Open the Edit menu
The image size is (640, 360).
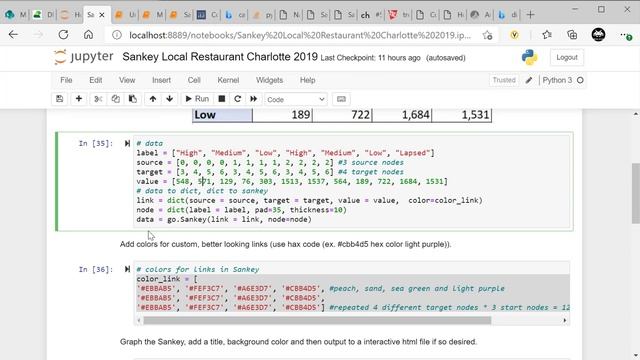coord(96,80)
